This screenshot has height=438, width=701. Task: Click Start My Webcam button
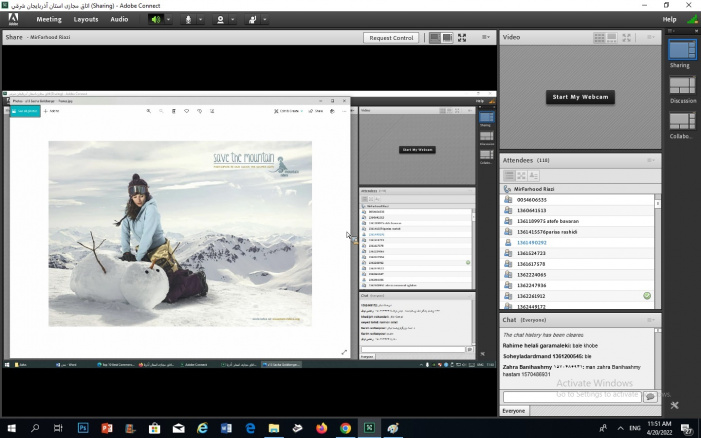[x=579, y=97]
